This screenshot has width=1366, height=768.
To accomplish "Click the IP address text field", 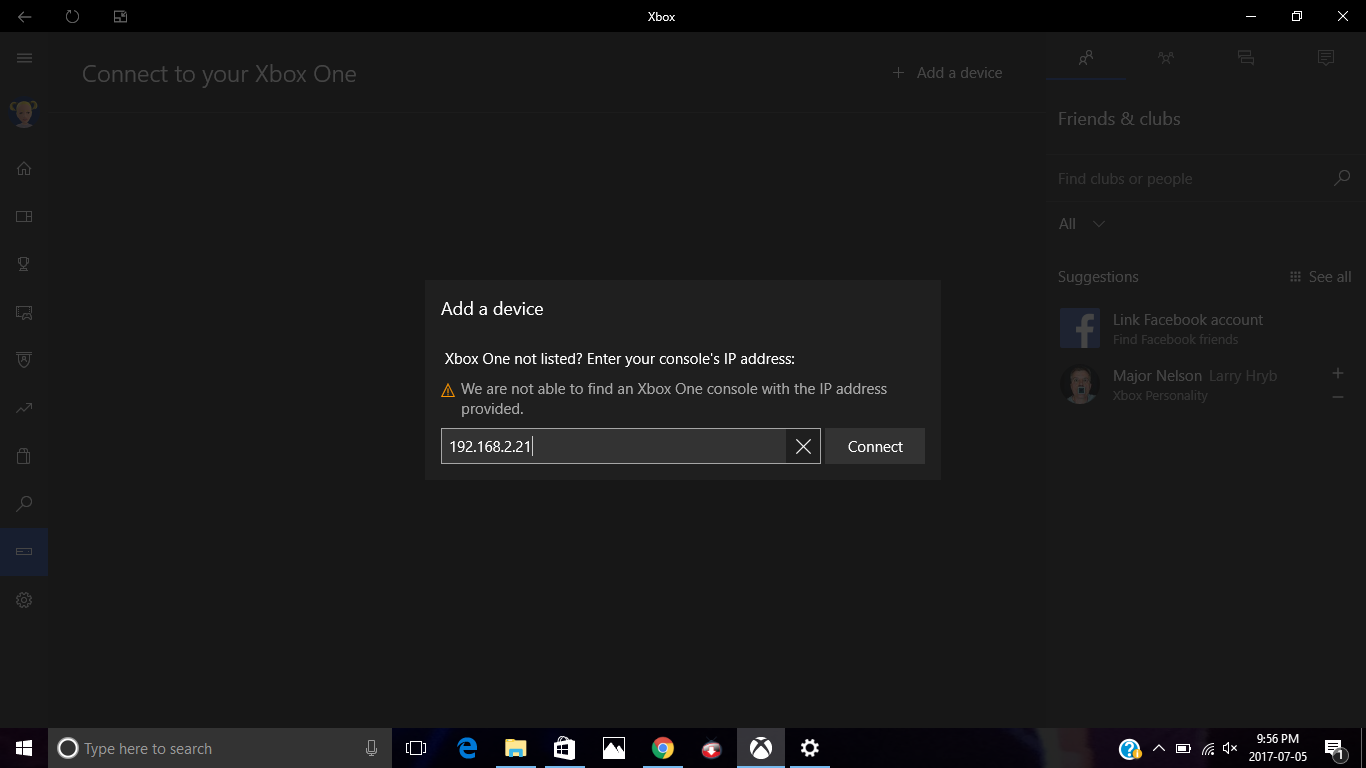I will coord(613,446).
